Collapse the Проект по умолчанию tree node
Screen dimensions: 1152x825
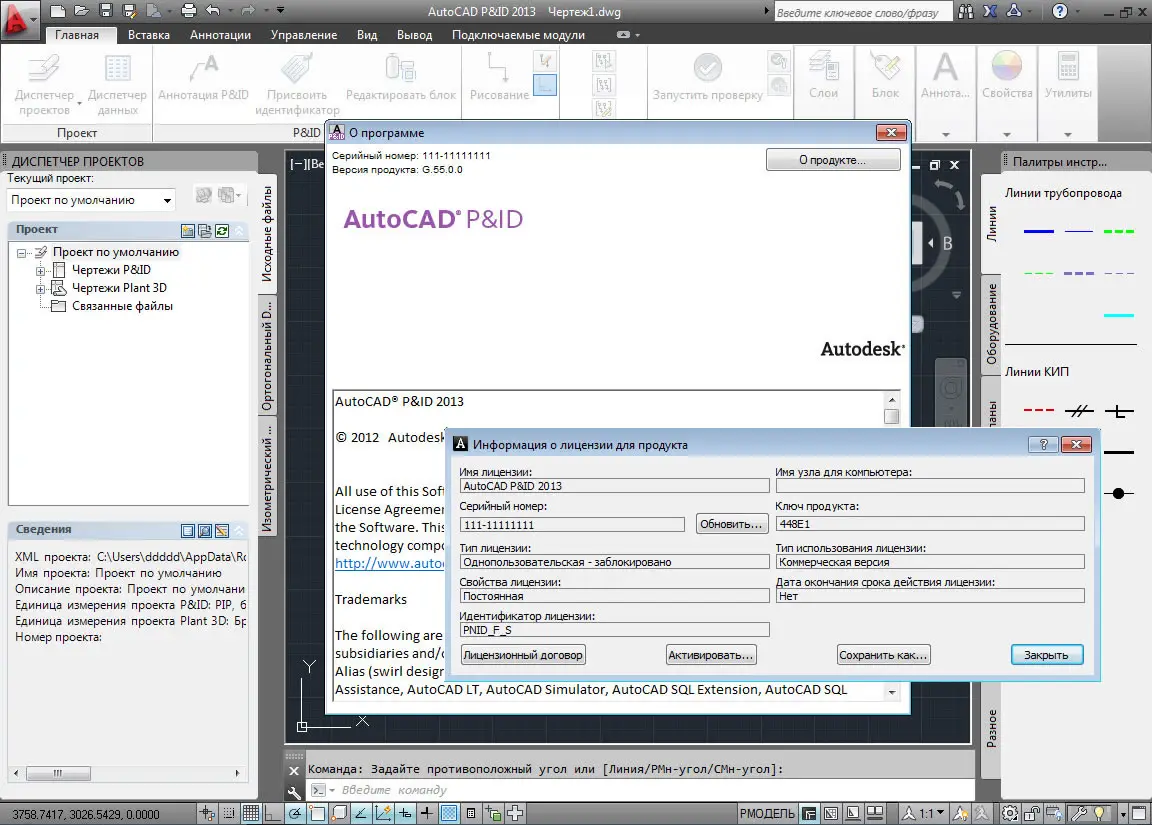(x=21, y=253)
